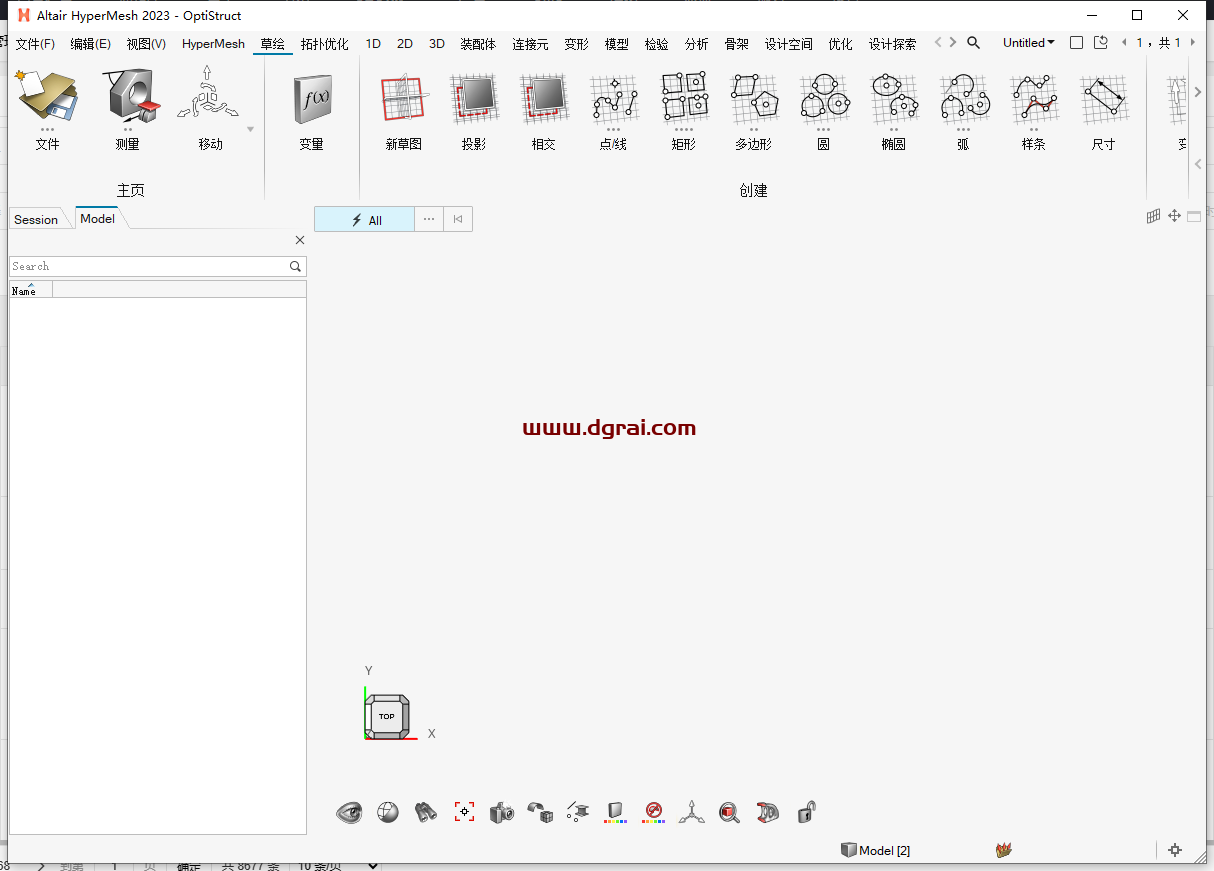Click the selector reset arrow button
This screenshot has width=1214, height=871.
click(x=458, y=220)
